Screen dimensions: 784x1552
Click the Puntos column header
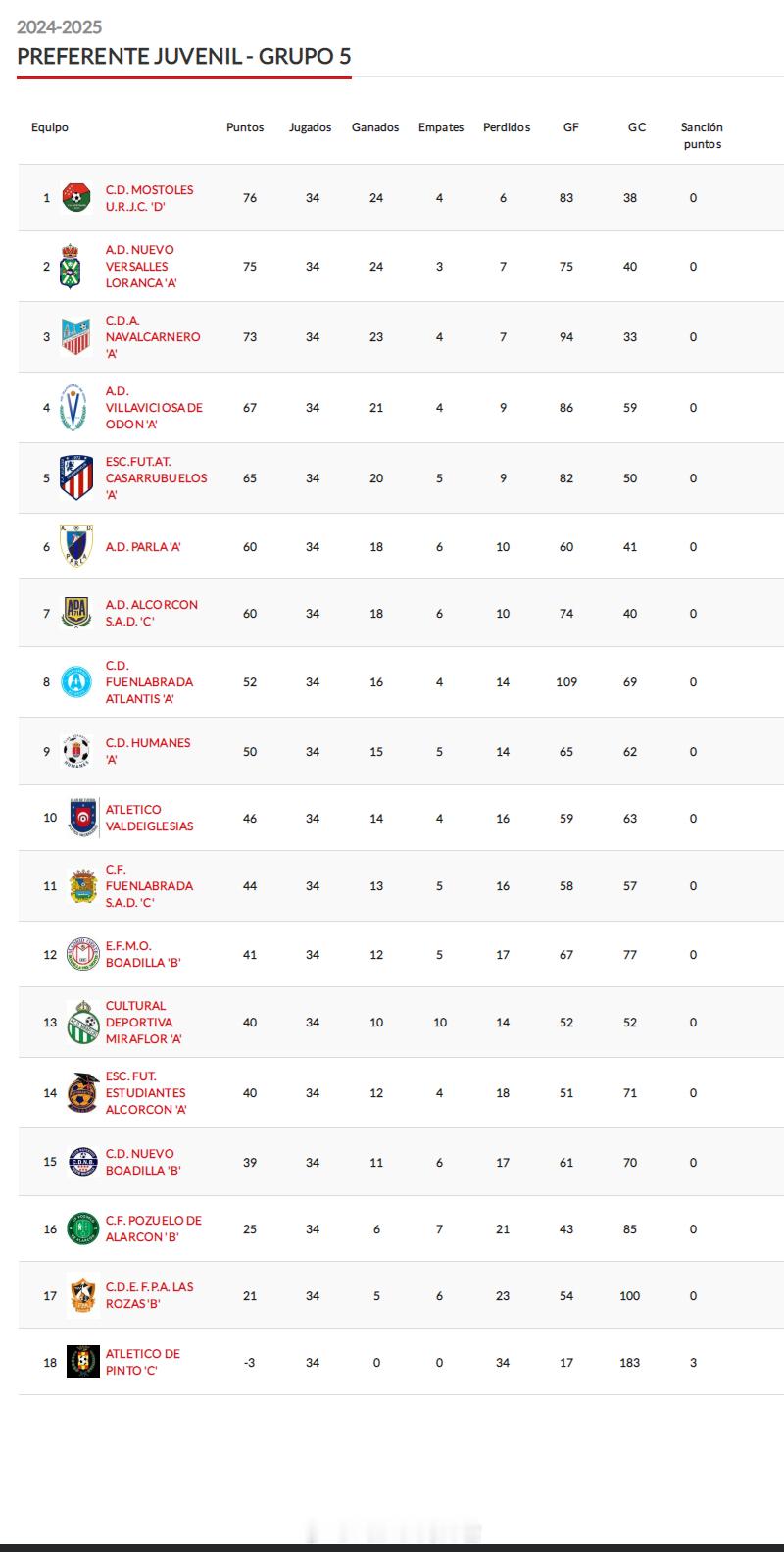[245, 127]
